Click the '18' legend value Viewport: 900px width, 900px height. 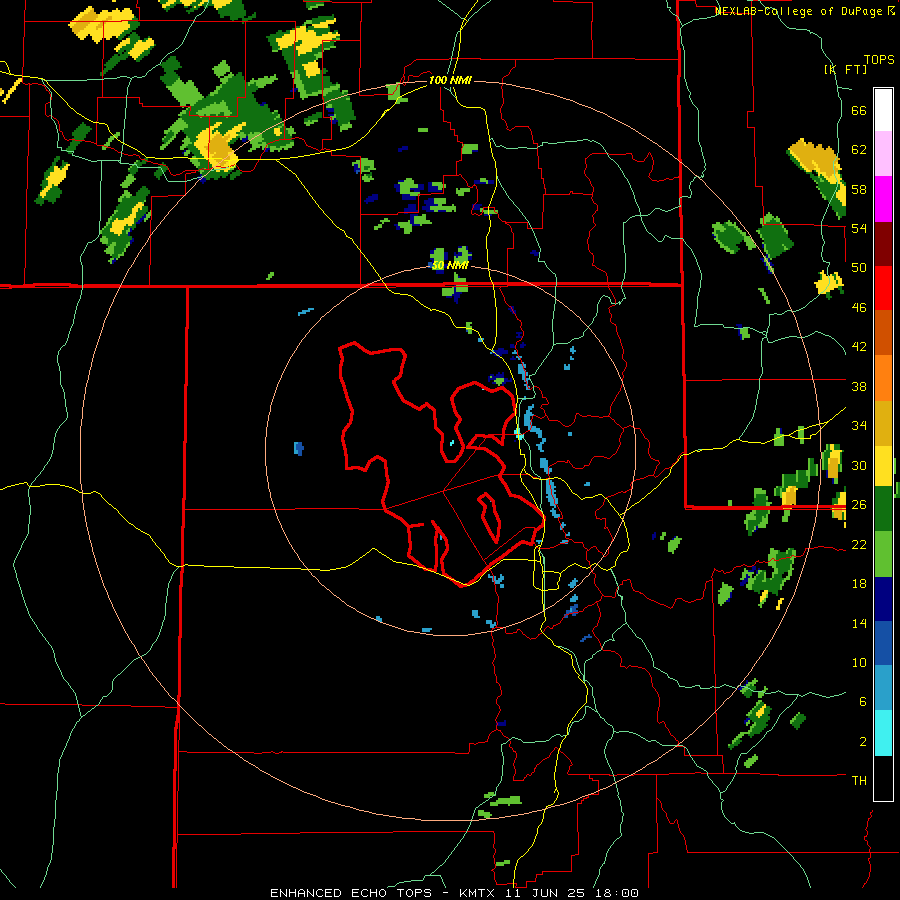[859, 584]
